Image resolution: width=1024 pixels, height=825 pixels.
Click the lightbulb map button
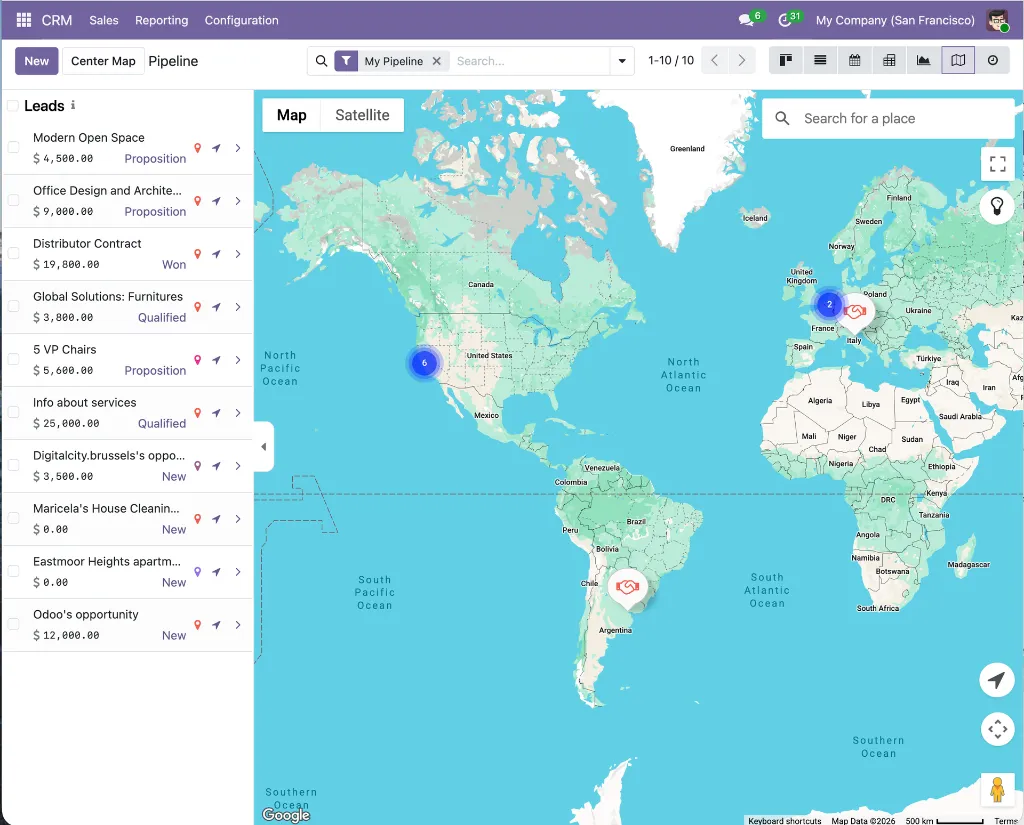pyautogui.click(x=997, y=206)
